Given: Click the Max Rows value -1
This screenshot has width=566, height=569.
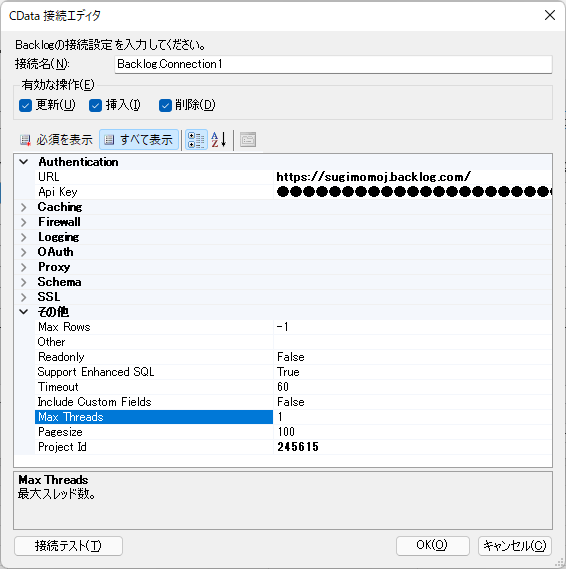Looking at the screenshot, I should pos(413,327).
